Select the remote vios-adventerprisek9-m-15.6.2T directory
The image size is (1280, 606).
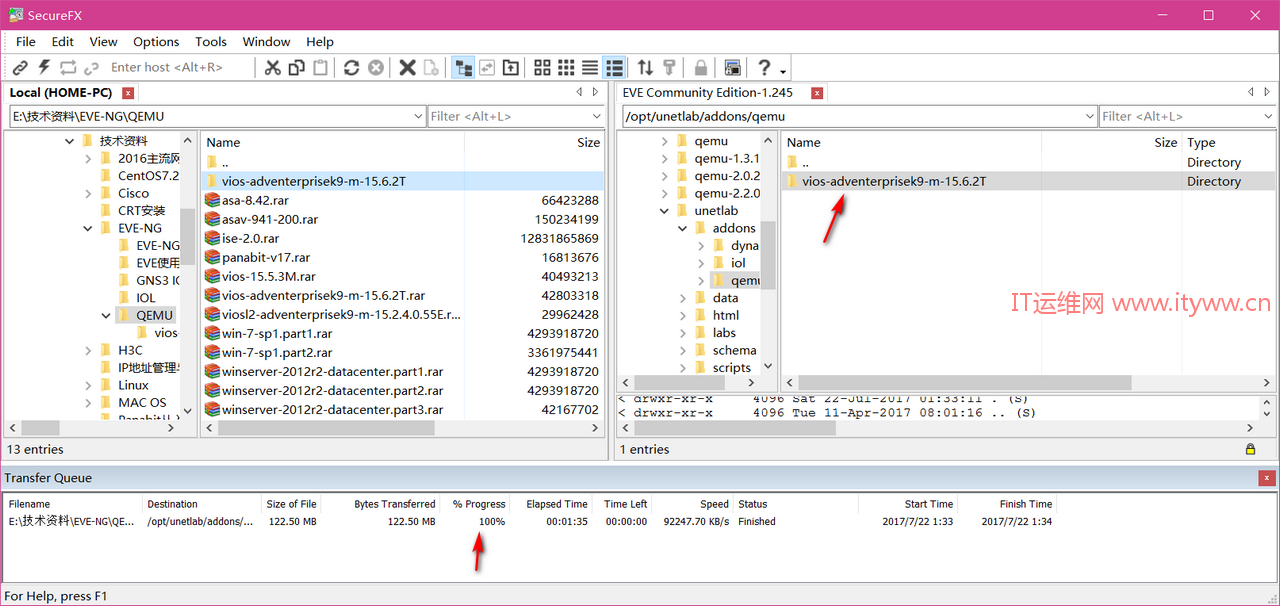[x=1029, y=181]
